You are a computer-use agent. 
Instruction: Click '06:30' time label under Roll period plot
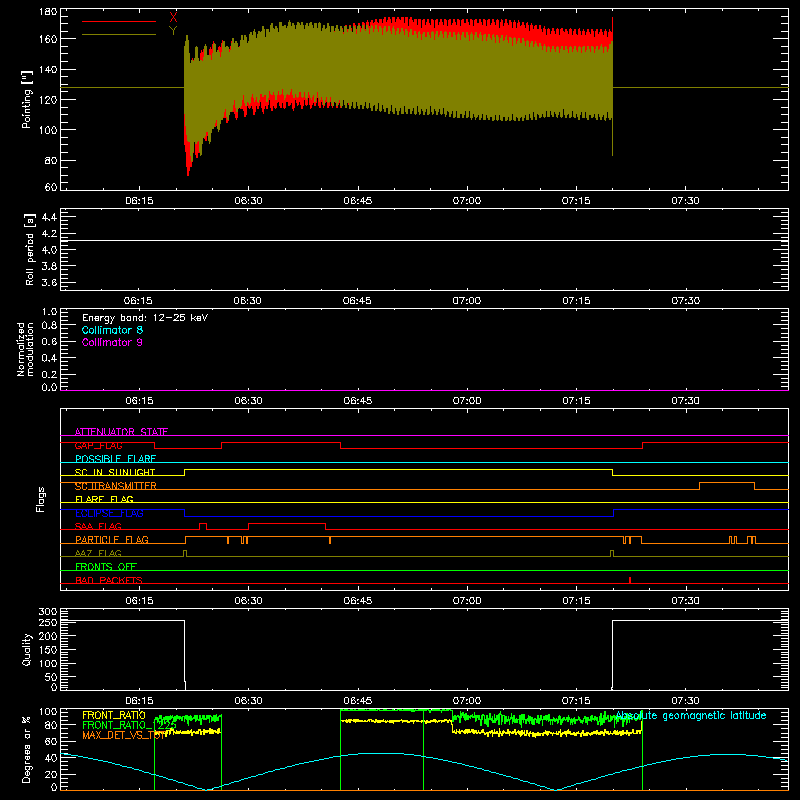(247, 301)
